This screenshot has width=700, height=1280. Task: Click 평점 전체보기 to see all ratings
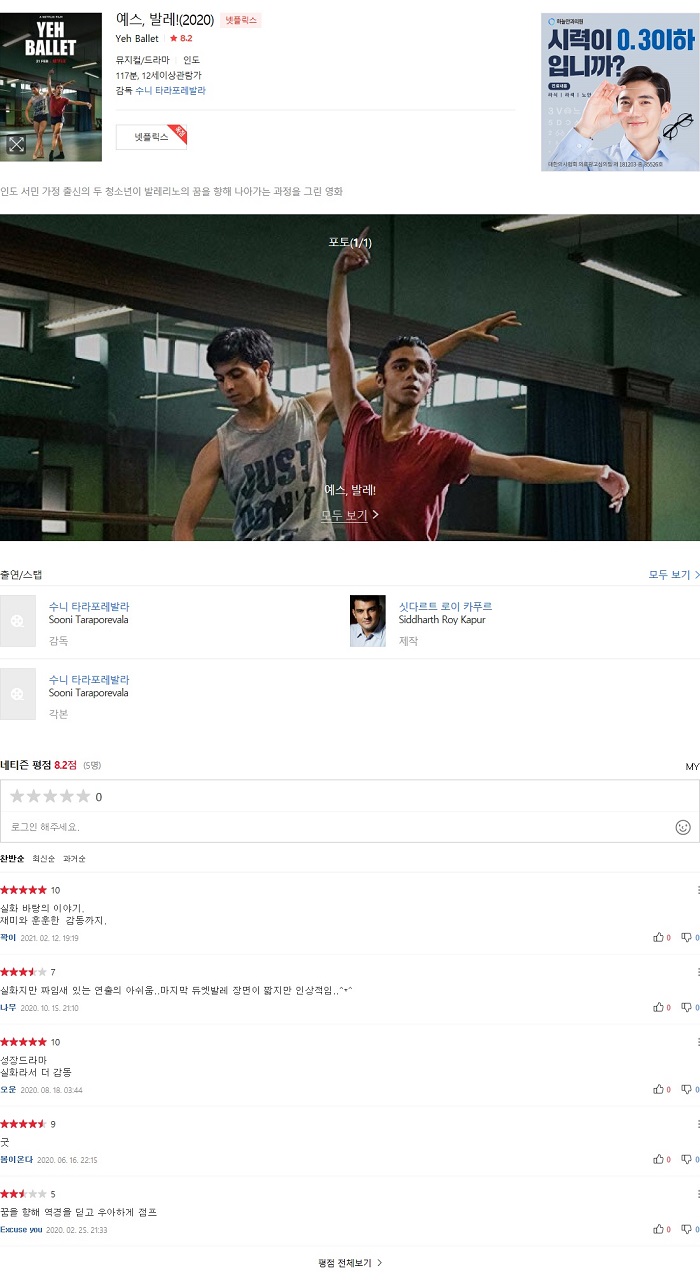click(x=350, y=1263)
